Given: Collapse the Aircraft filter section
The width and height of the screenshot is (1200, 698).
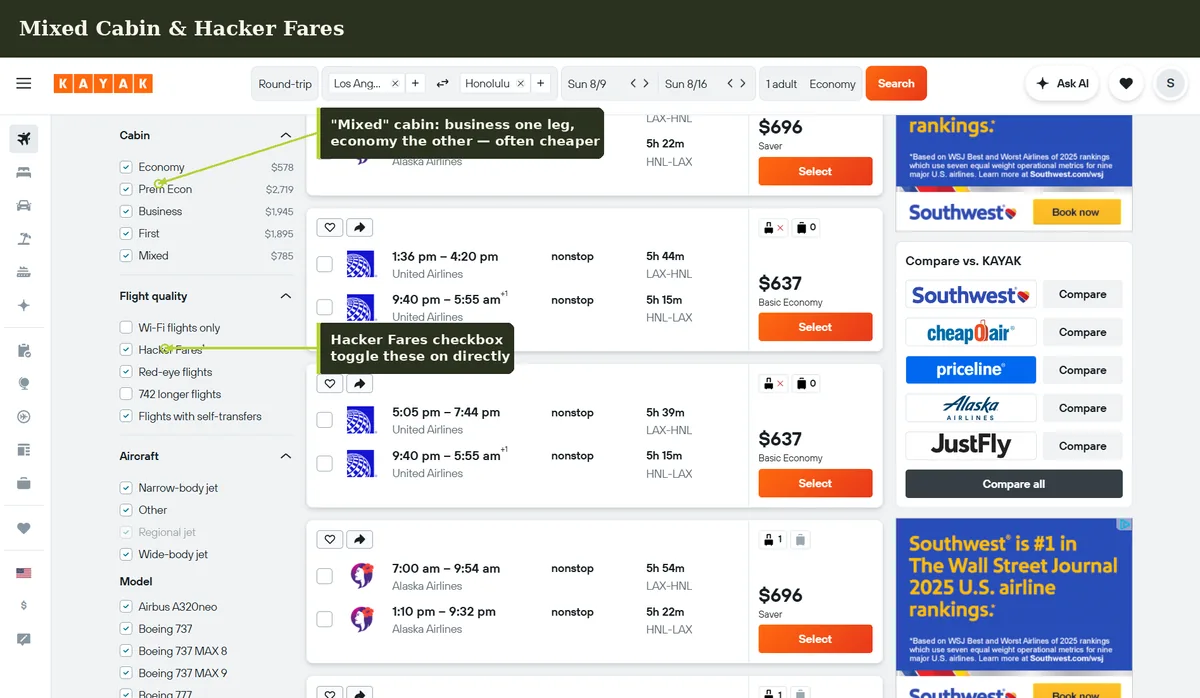Looking at the screenshot, I should pos(286,456).
